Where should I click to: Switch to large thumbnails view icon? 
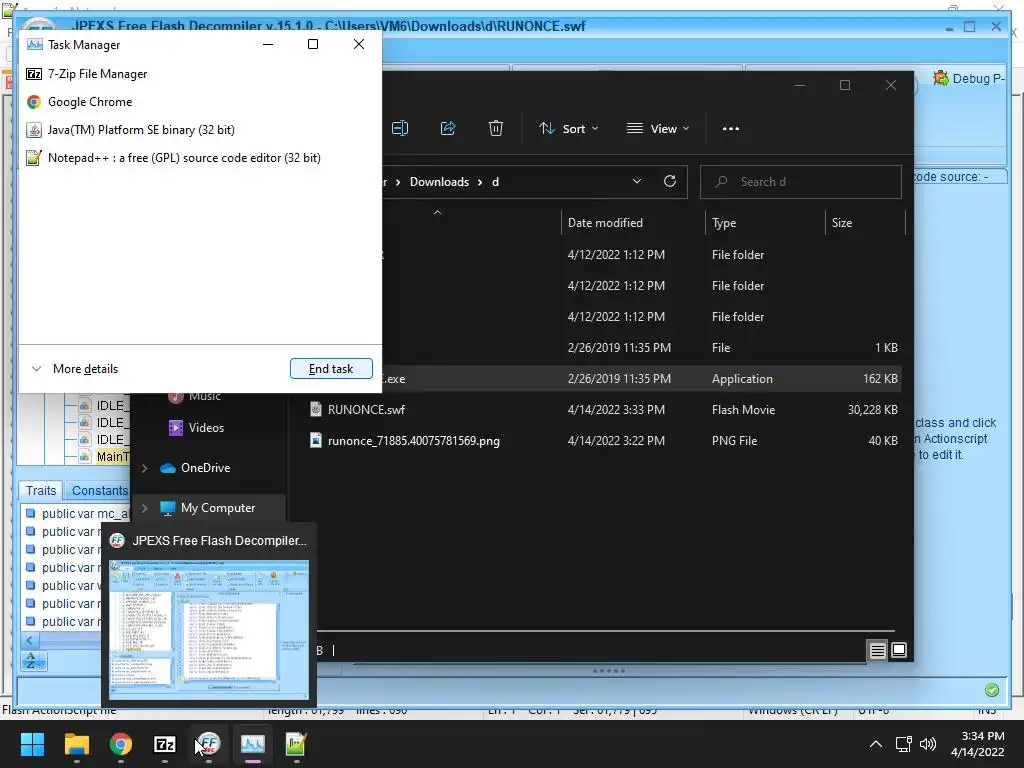pyautogui.click(x=899, y=650)
